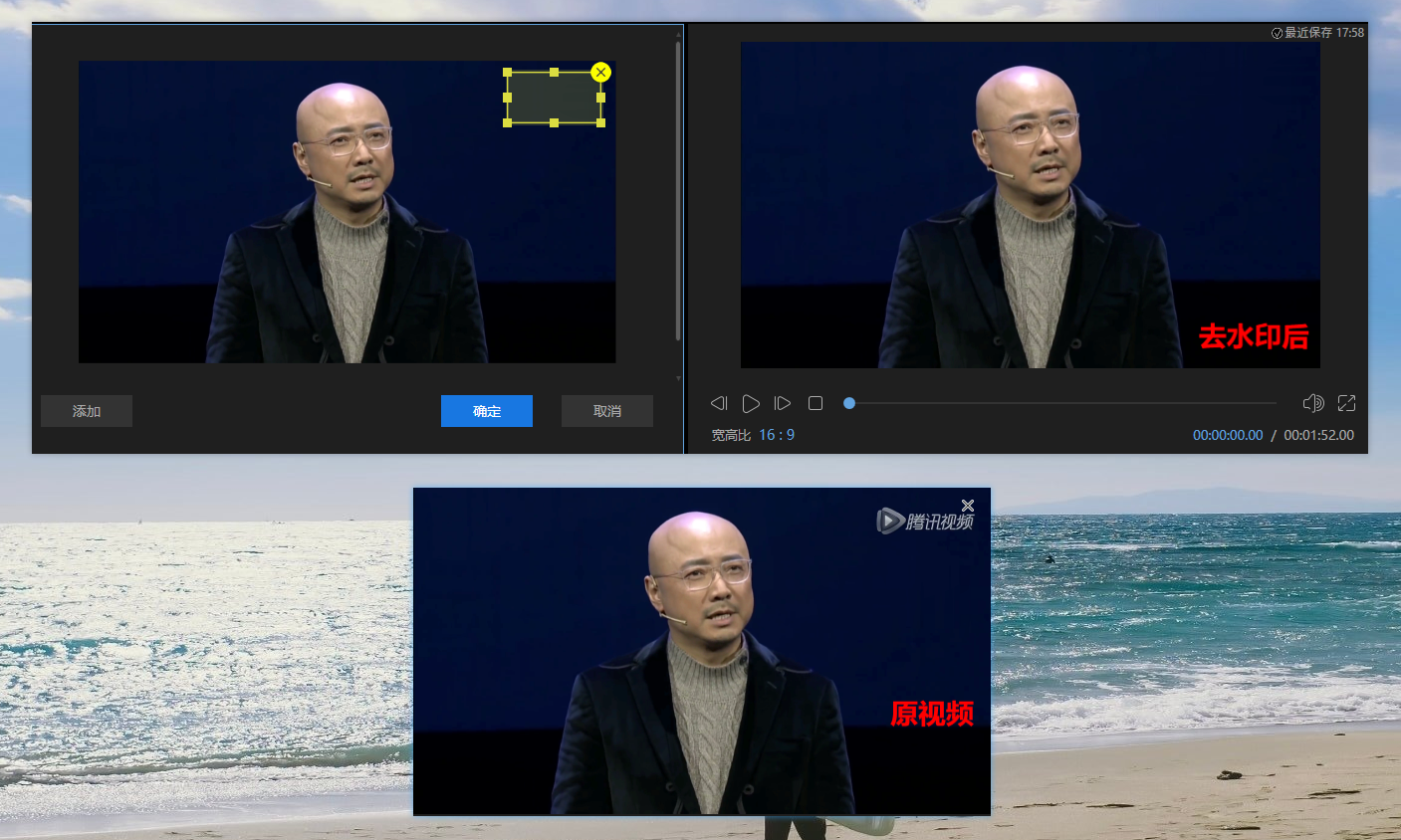Remove the yellow watermark selection box
The height and width of the screenshot is (840, 1401).
coord(600,72)
